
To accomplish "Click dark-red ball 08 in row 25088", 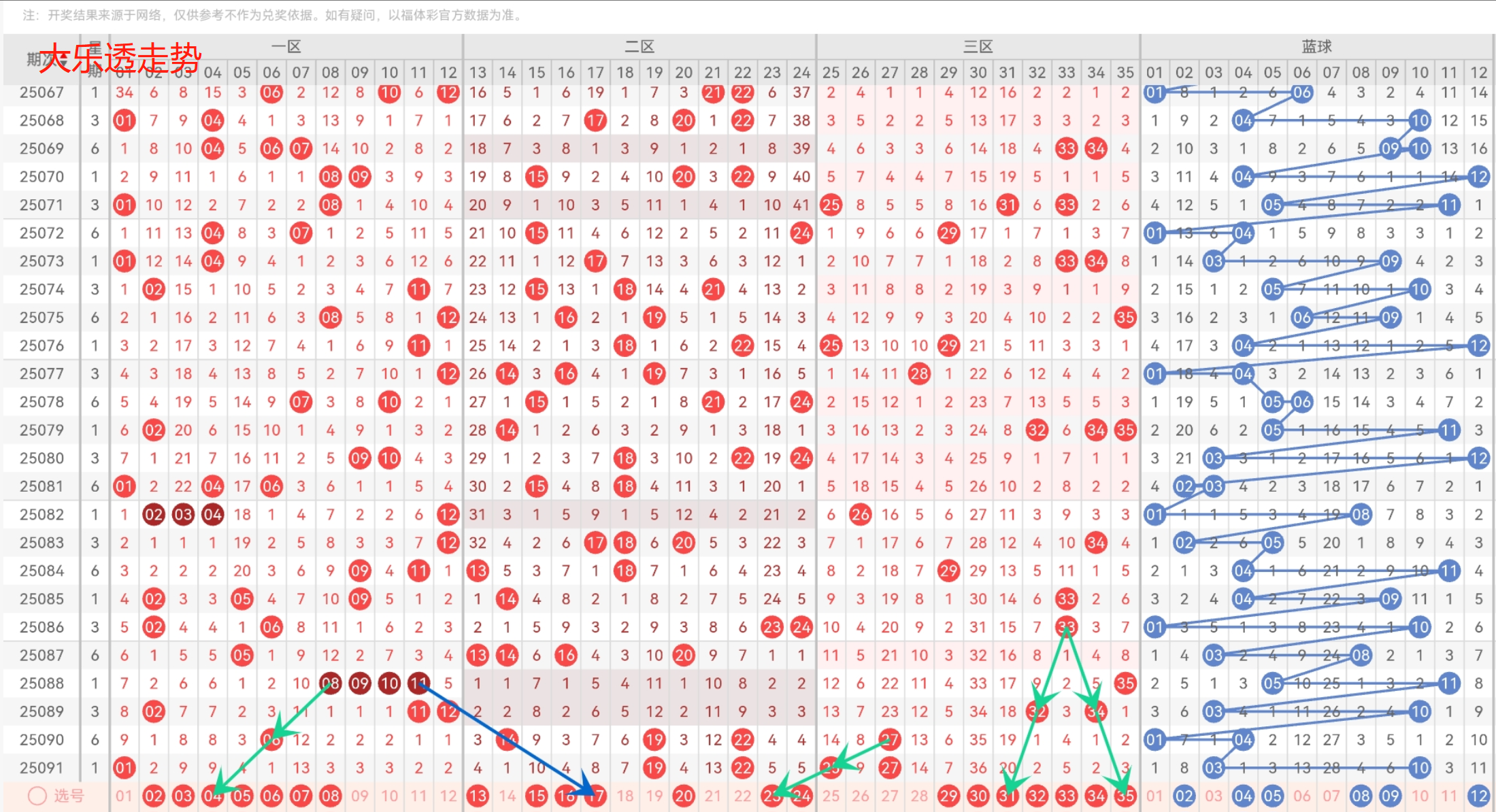I will (331, 683).
